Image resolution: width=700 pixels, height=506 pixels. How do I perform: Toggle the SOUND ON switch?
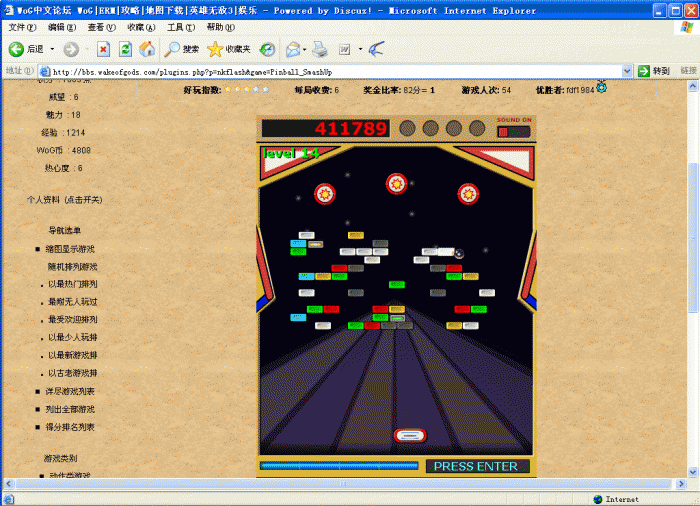click(513, 132)
